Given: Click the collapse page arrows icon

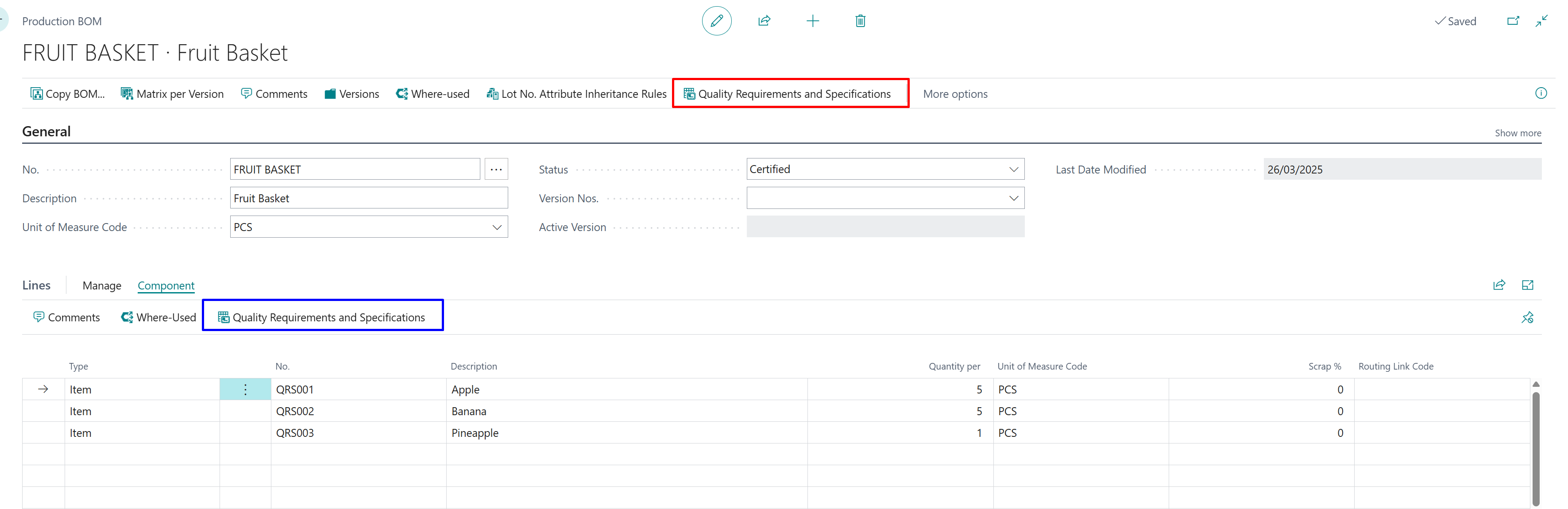Looking at the screenshot, I should tap(1541, 21).
